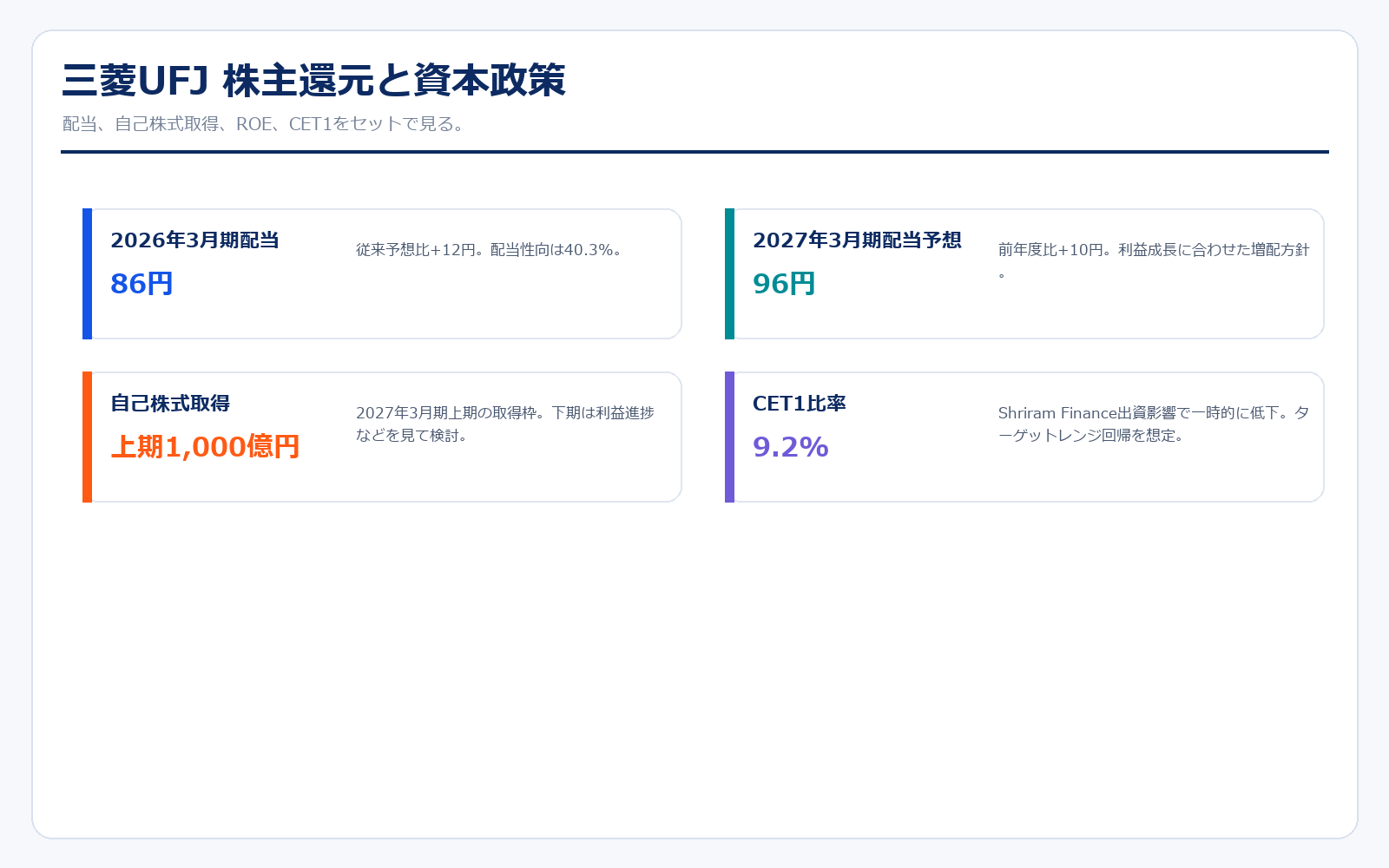Screen dimensions: 1389x868
Task: Select the CET1比率 card heading
Action: (800, 404)
